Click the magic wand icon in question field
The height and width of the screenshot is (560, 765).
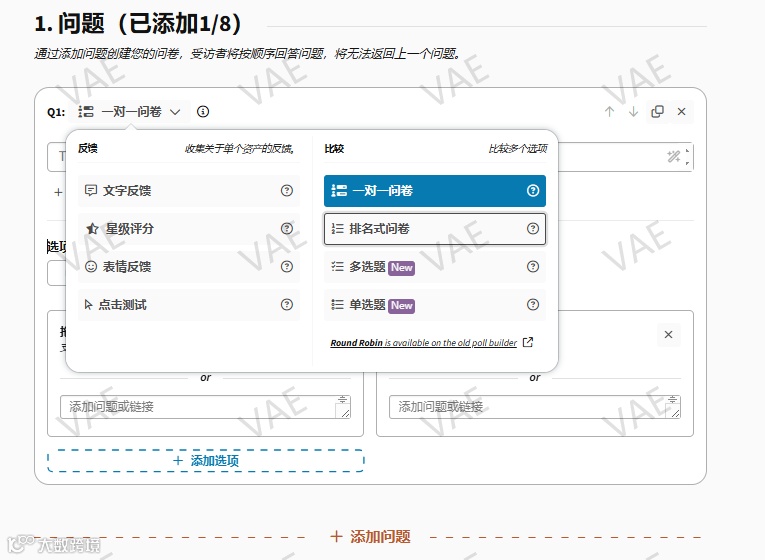[x=674, y=157]
